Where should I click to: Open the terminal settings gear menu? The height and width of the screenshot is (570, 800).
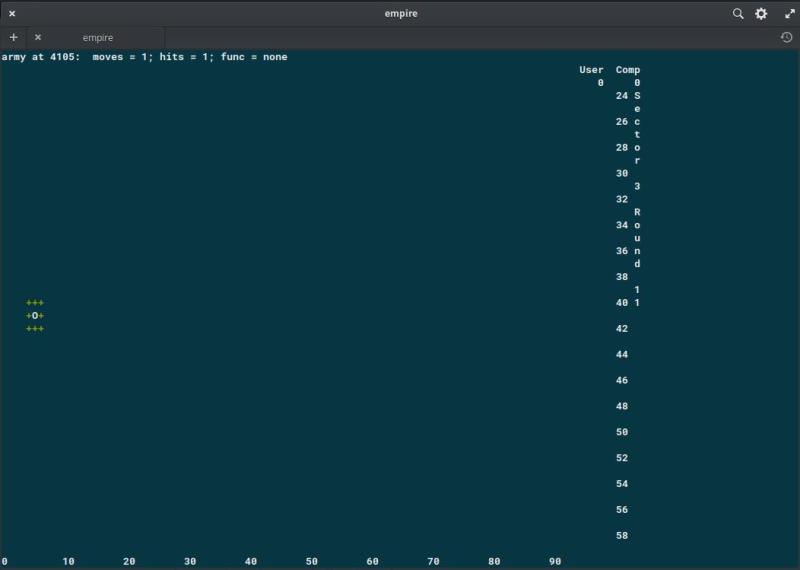(761, 14)
